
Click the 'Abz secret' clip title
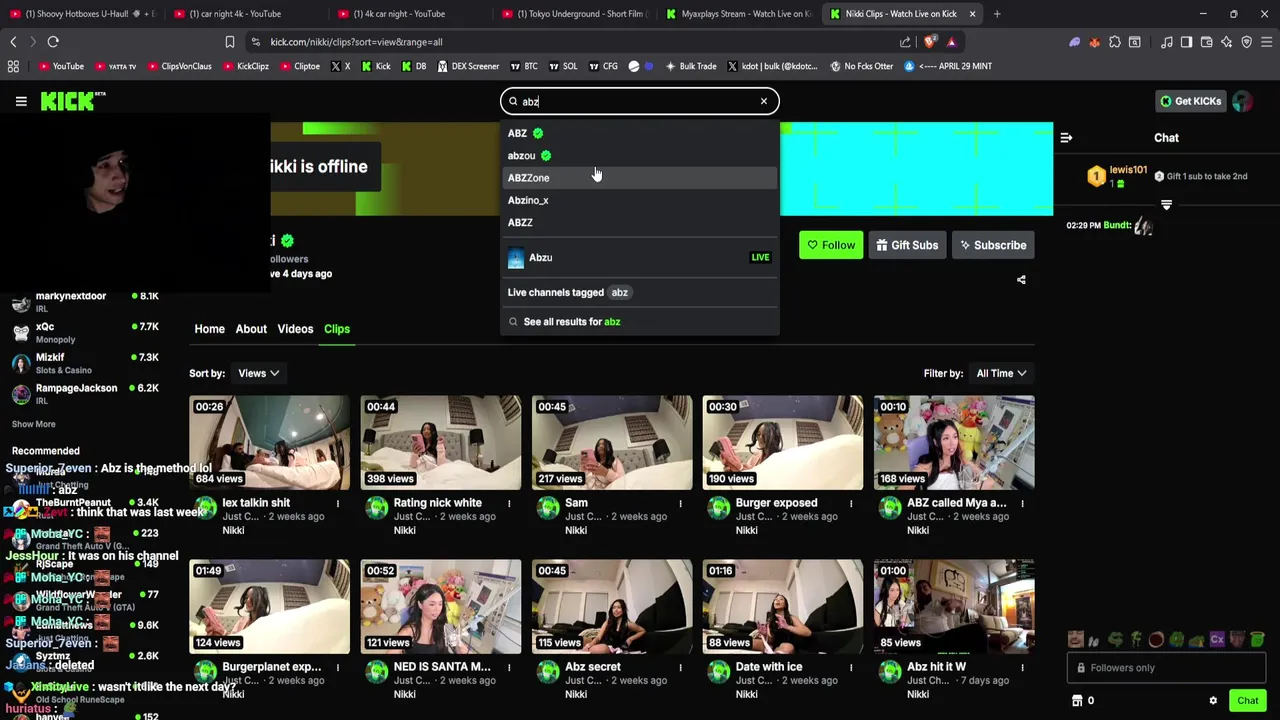(592, 667)
